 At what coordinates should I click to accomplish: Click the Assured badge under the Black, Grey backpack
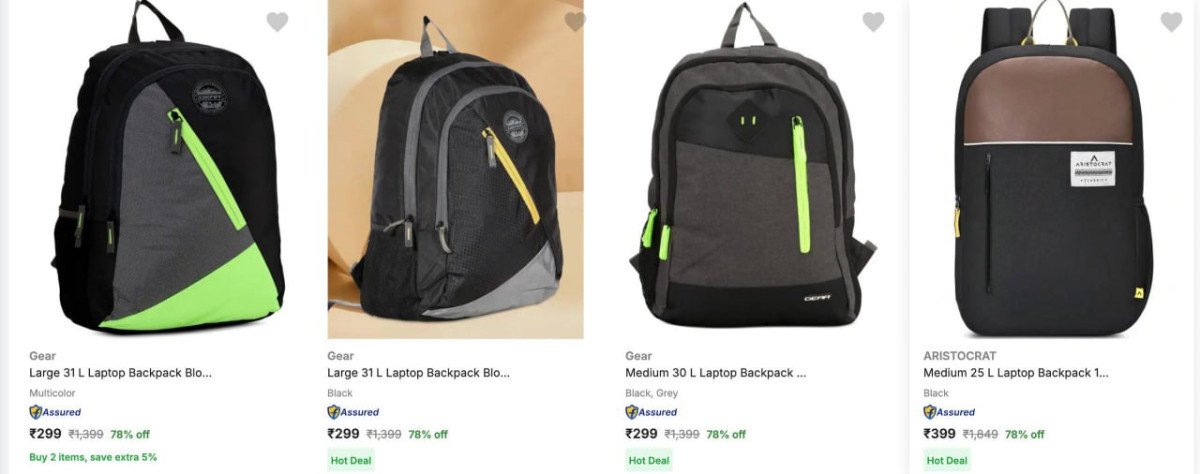click(651, 412)
